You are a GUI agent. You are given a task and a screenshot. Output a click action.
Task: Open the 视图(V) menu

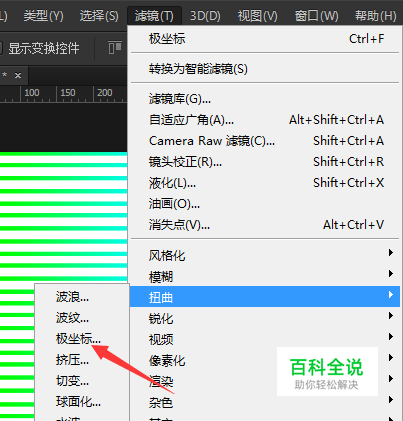257,16
